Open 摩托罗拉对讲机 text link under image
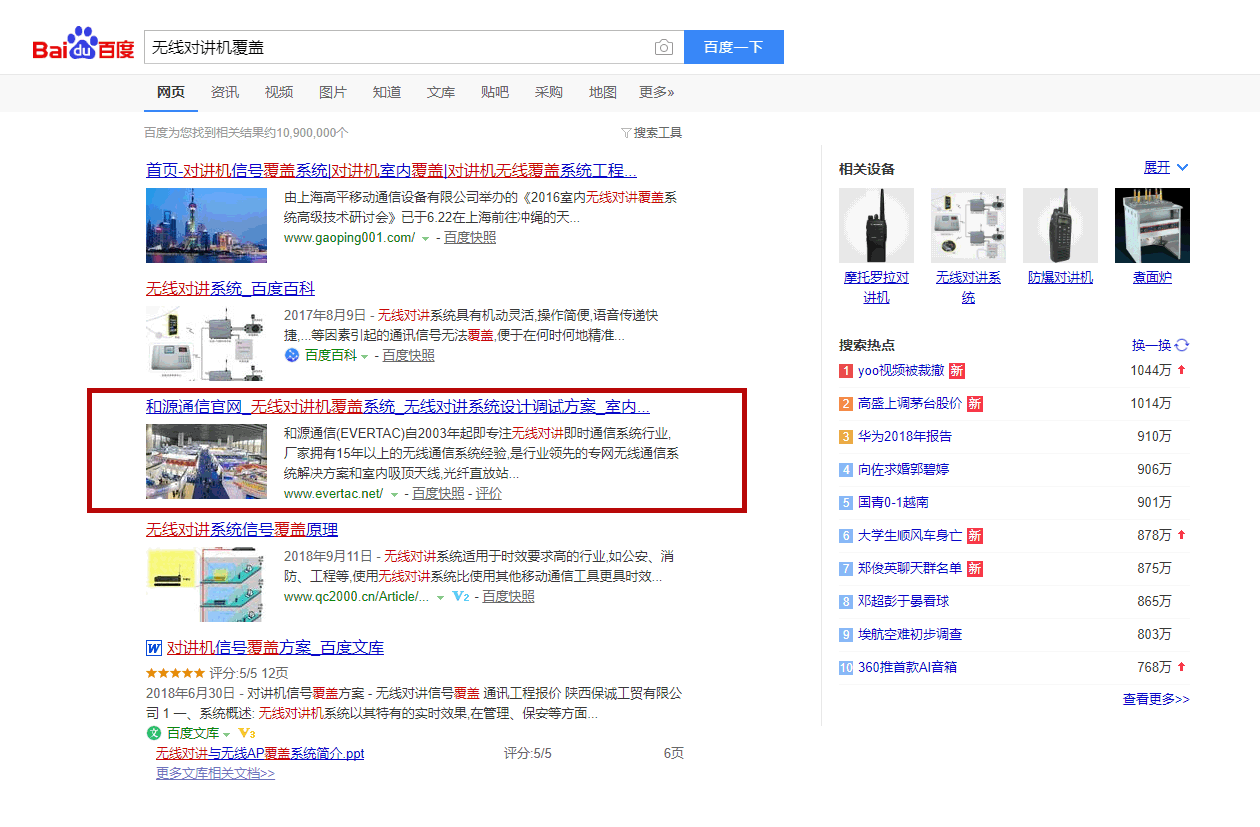The image size is (1260, 827). (876, 287)
